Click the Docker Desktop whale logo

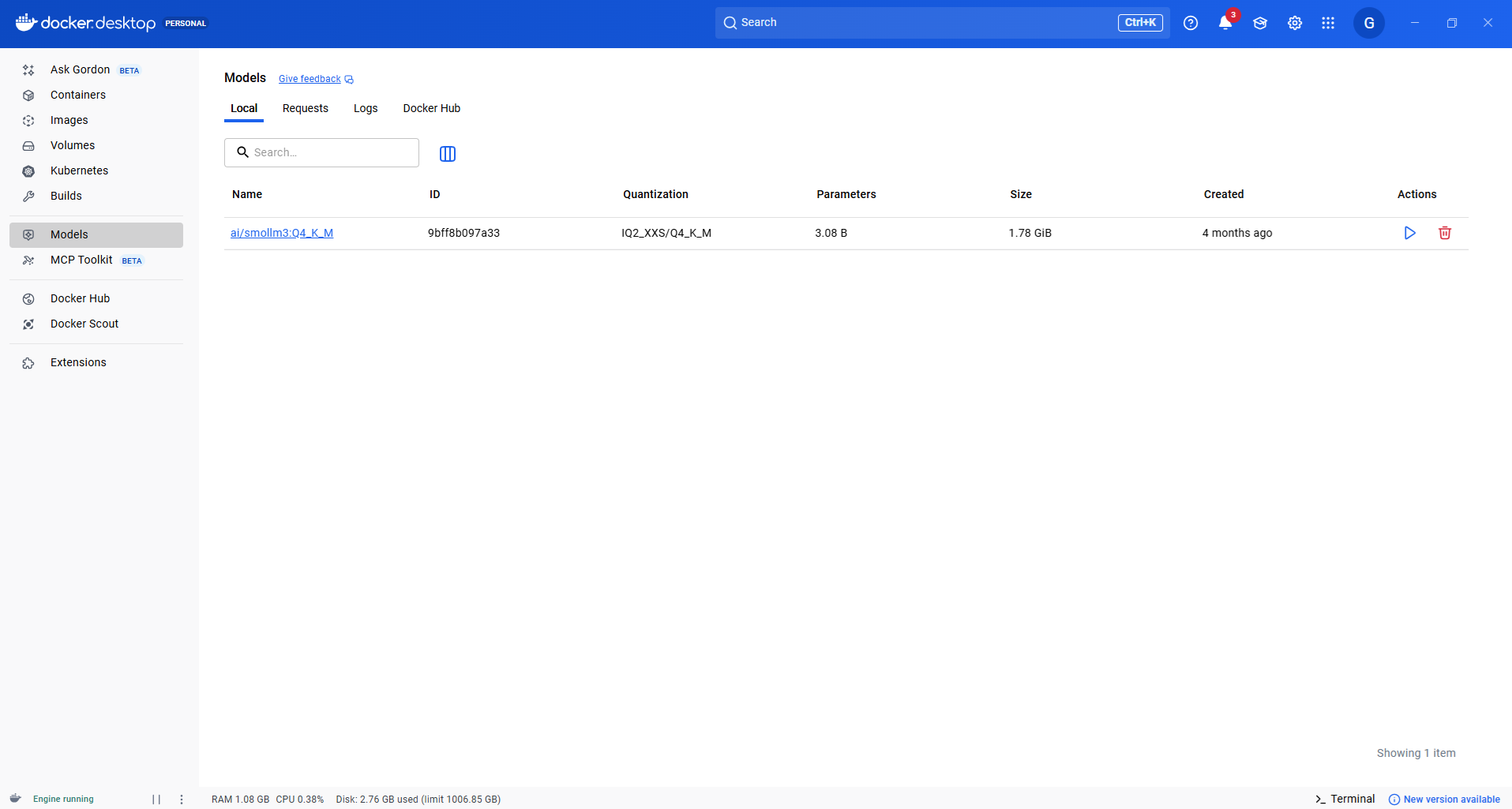click(26, 23)
